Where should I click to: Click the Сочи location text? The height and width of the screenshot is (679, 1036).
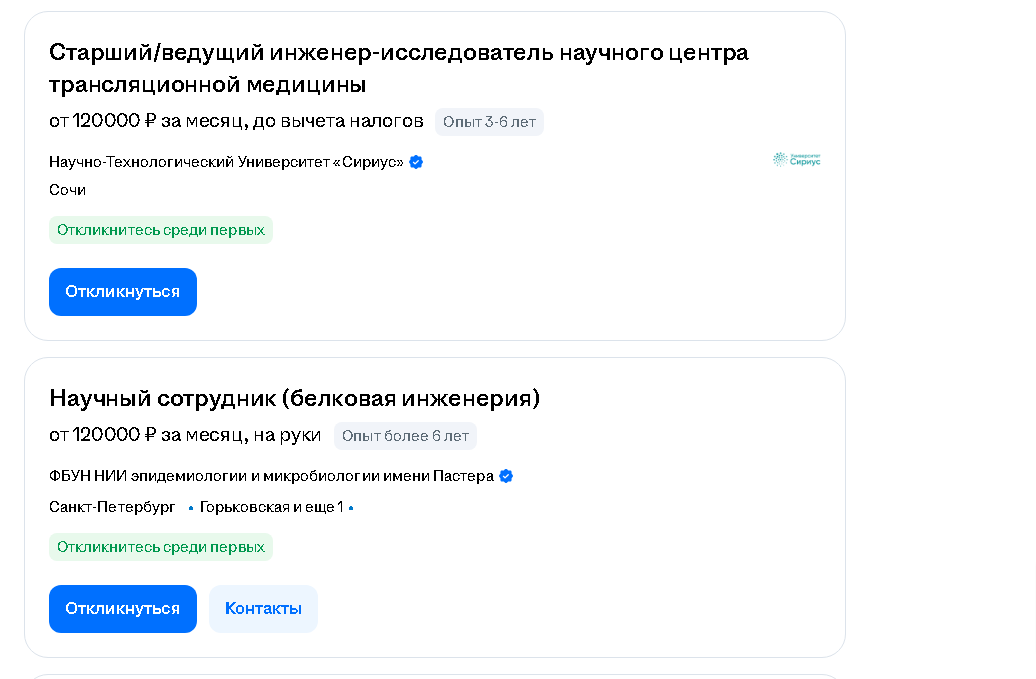[67, 190]
